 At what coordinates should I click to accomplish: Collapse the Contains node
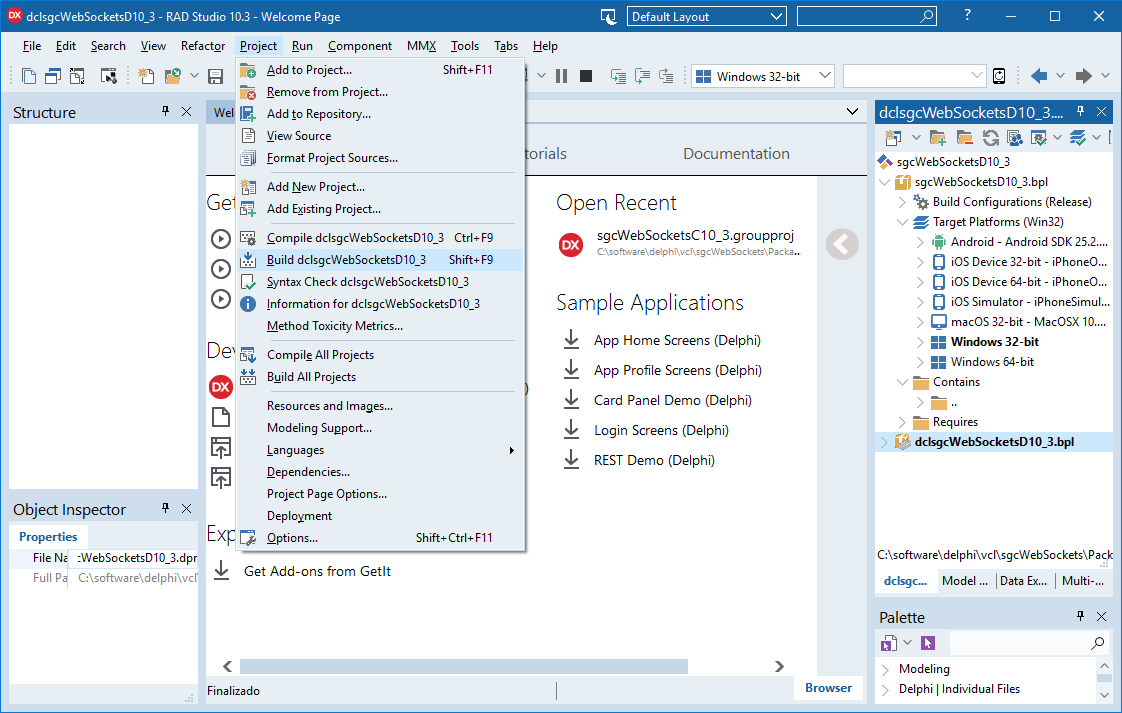[902, 382]
